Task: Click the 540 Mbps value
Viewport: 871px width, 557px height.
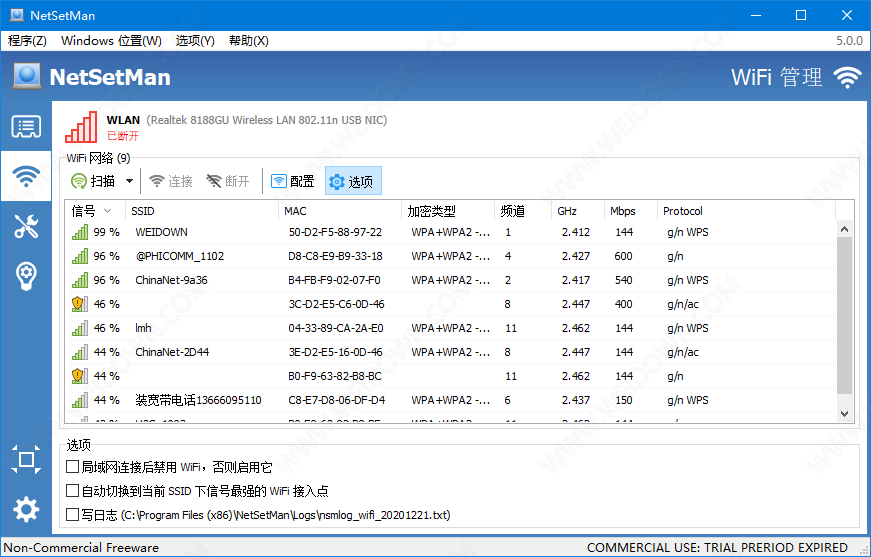Action: [x=623, y=280]
